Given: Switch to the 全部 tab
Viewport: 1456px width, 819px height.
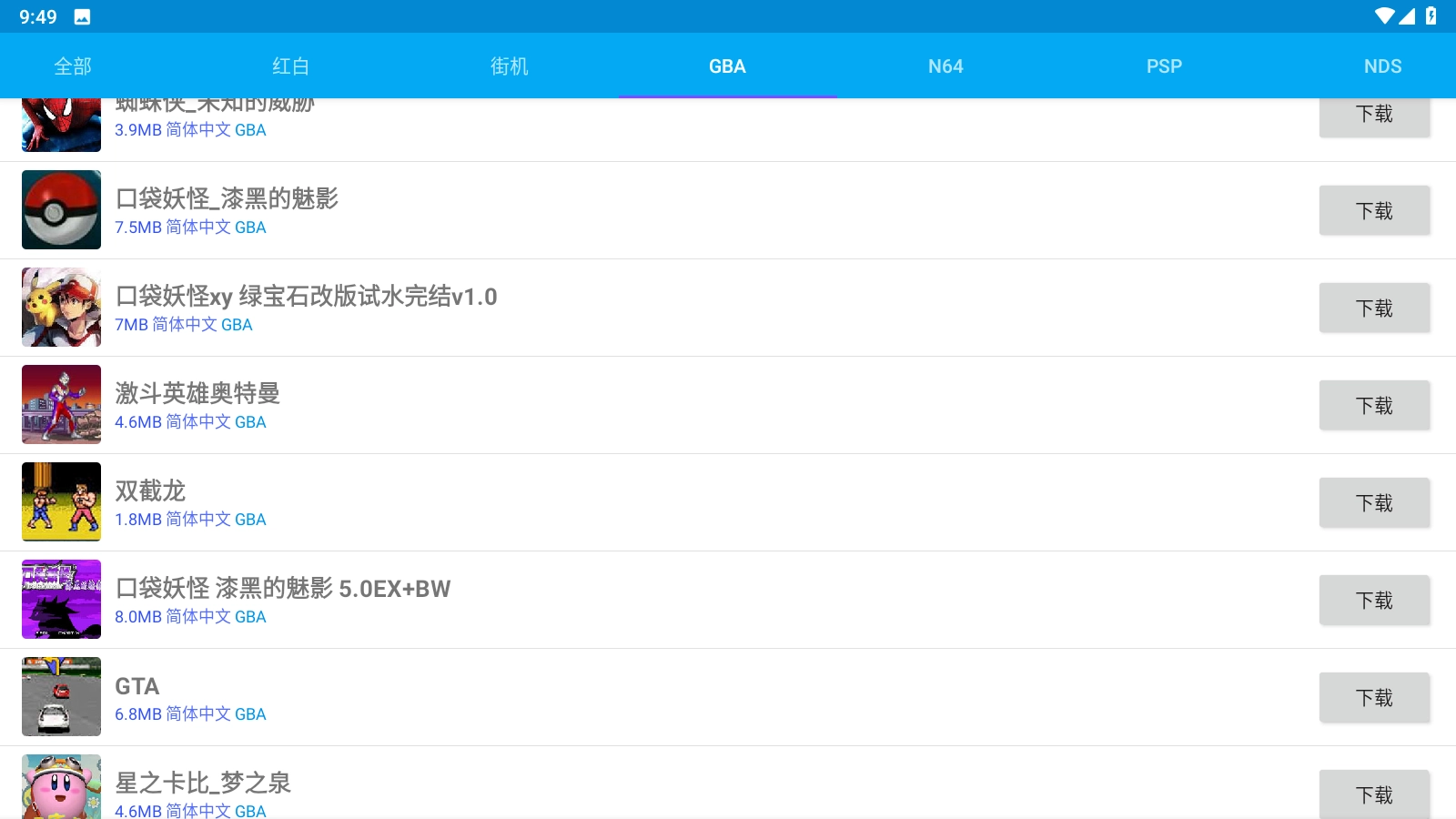Looking at the screenshot, I should click(73, 66).
